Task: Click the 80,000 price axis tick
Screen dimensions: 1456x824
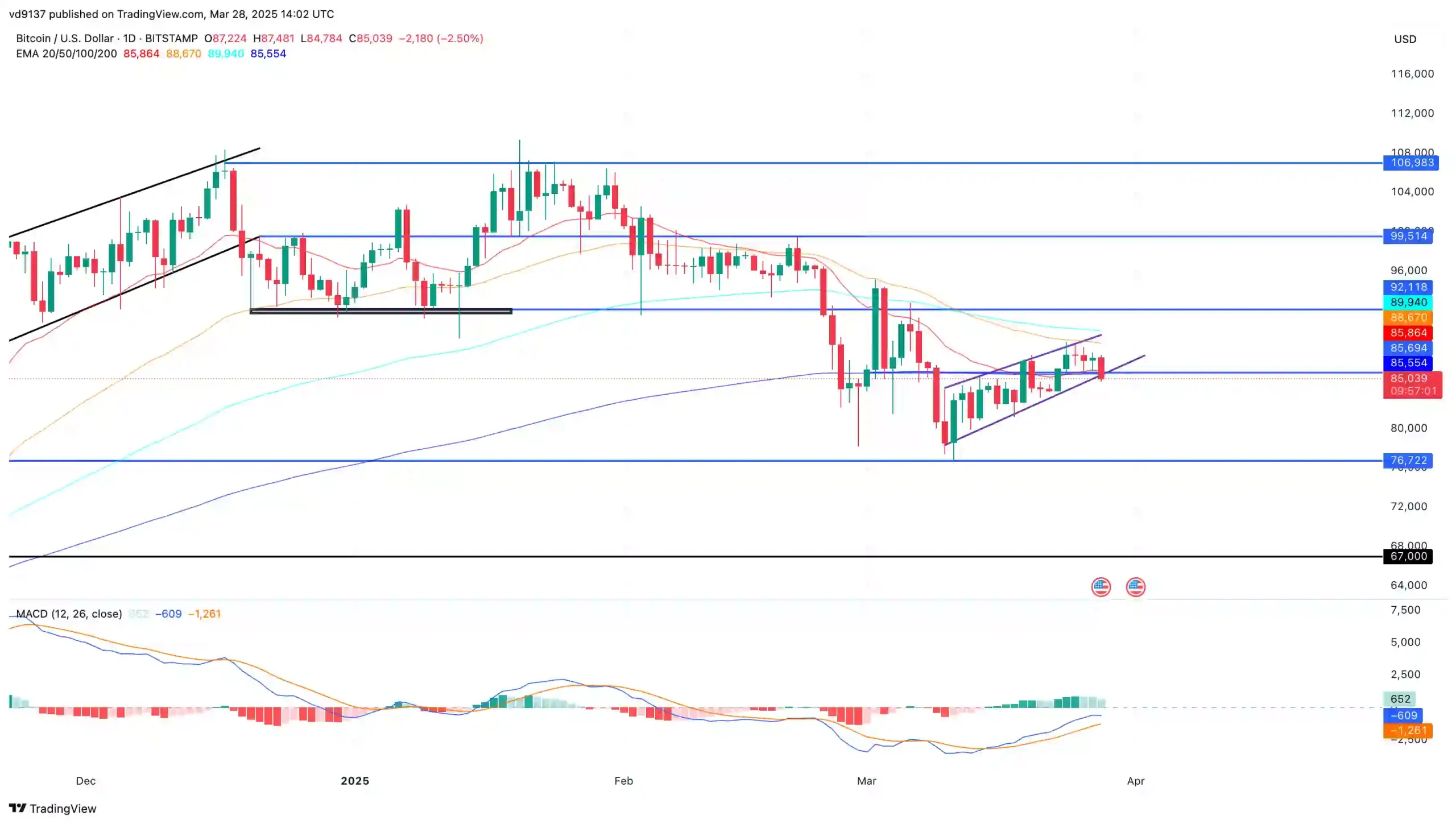Action: tap(1408, 428)
